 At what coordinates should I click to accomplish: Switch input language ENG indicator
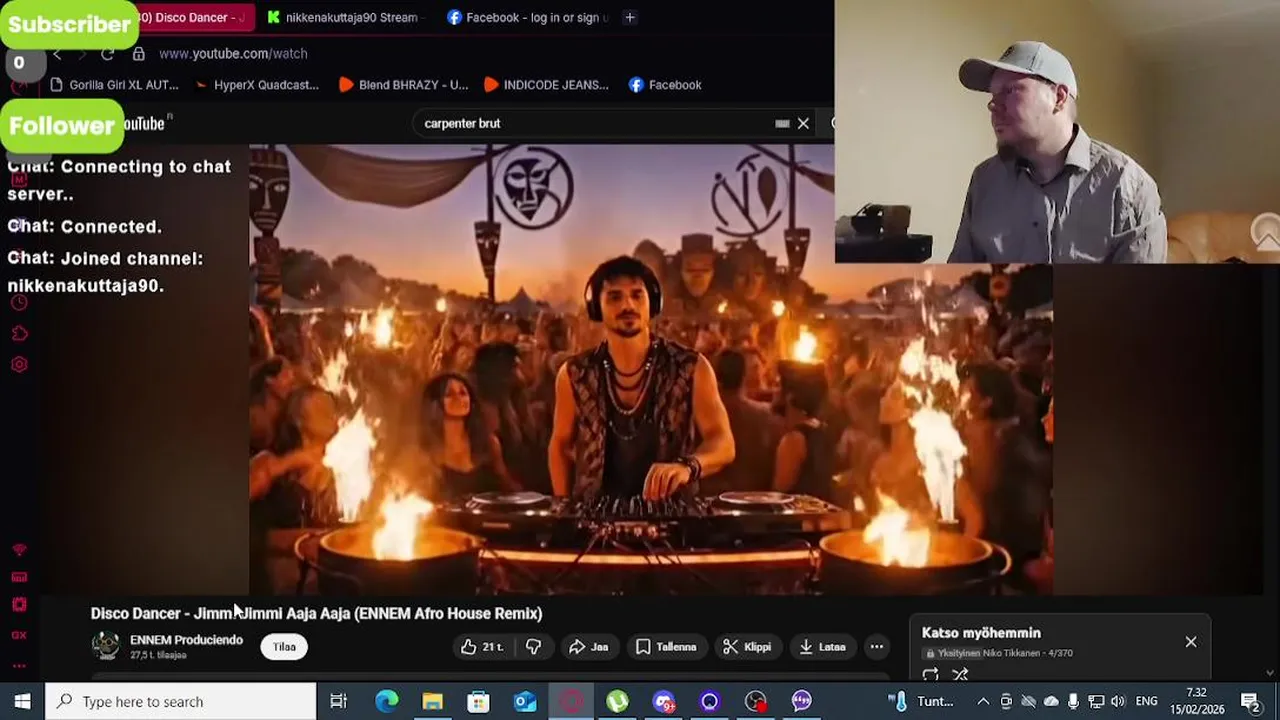tap(1147, 701)
